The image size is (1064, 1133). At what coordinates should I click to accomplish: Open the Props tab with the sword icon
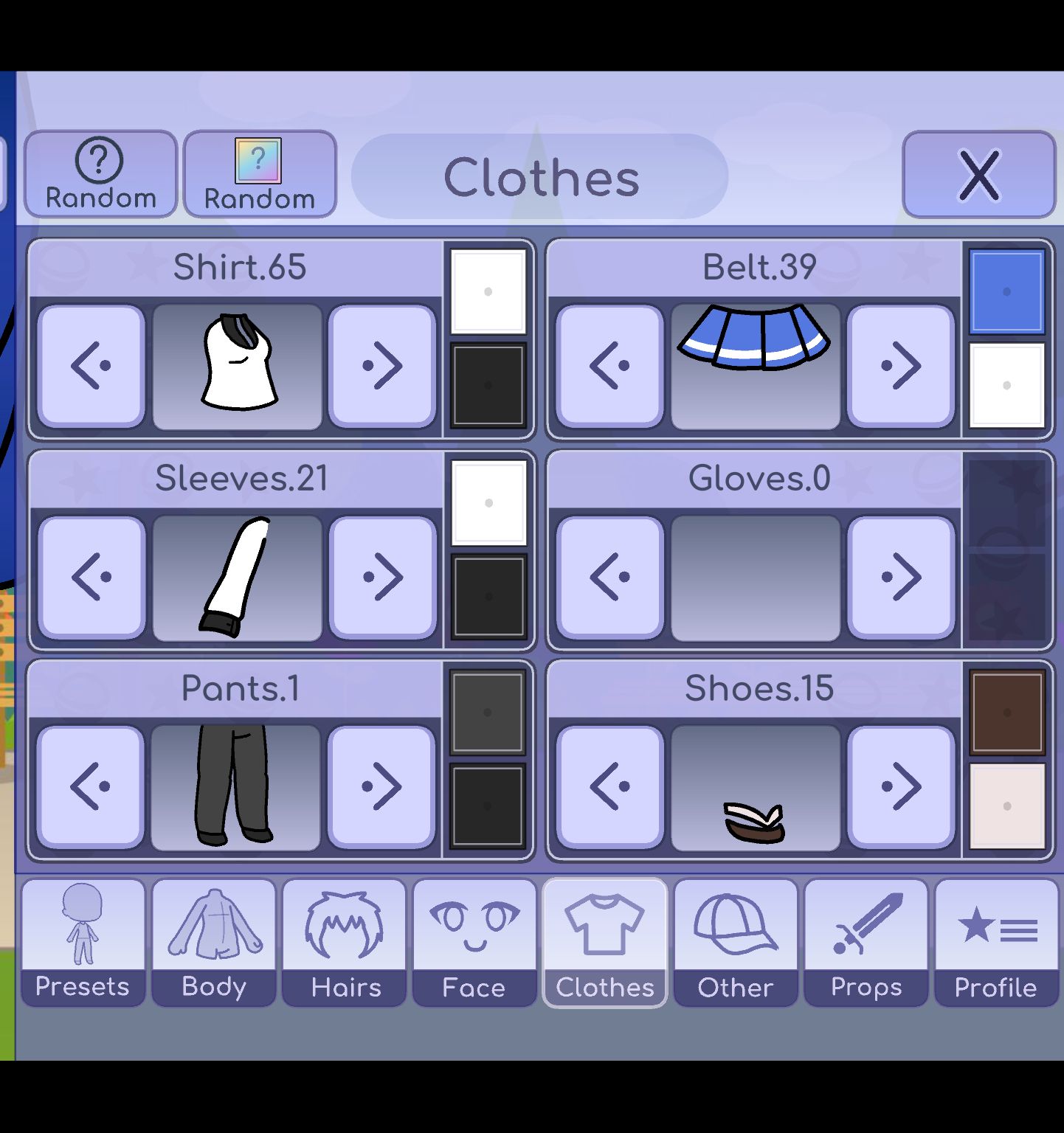pos(866,943)
